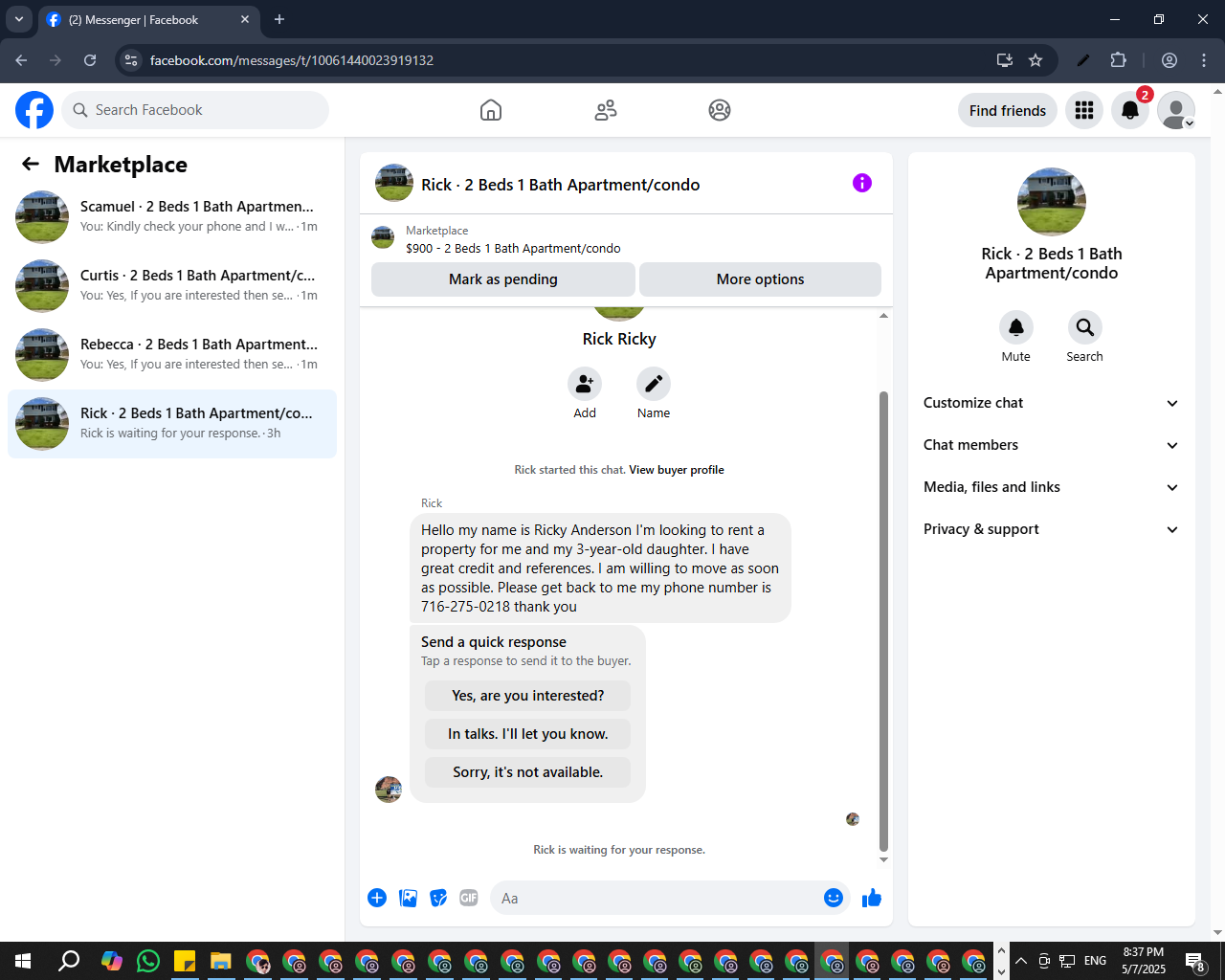Open Chrome three-dot menu
This screenshot has width=1225, height=980.
click(1204, 60)
